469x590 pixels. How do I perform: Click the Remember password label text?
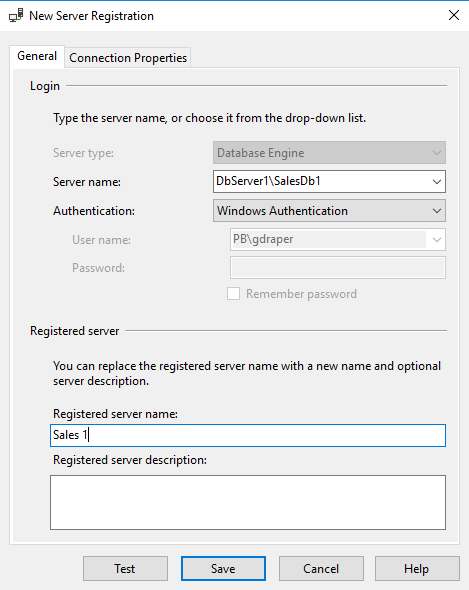coord(301,294)
